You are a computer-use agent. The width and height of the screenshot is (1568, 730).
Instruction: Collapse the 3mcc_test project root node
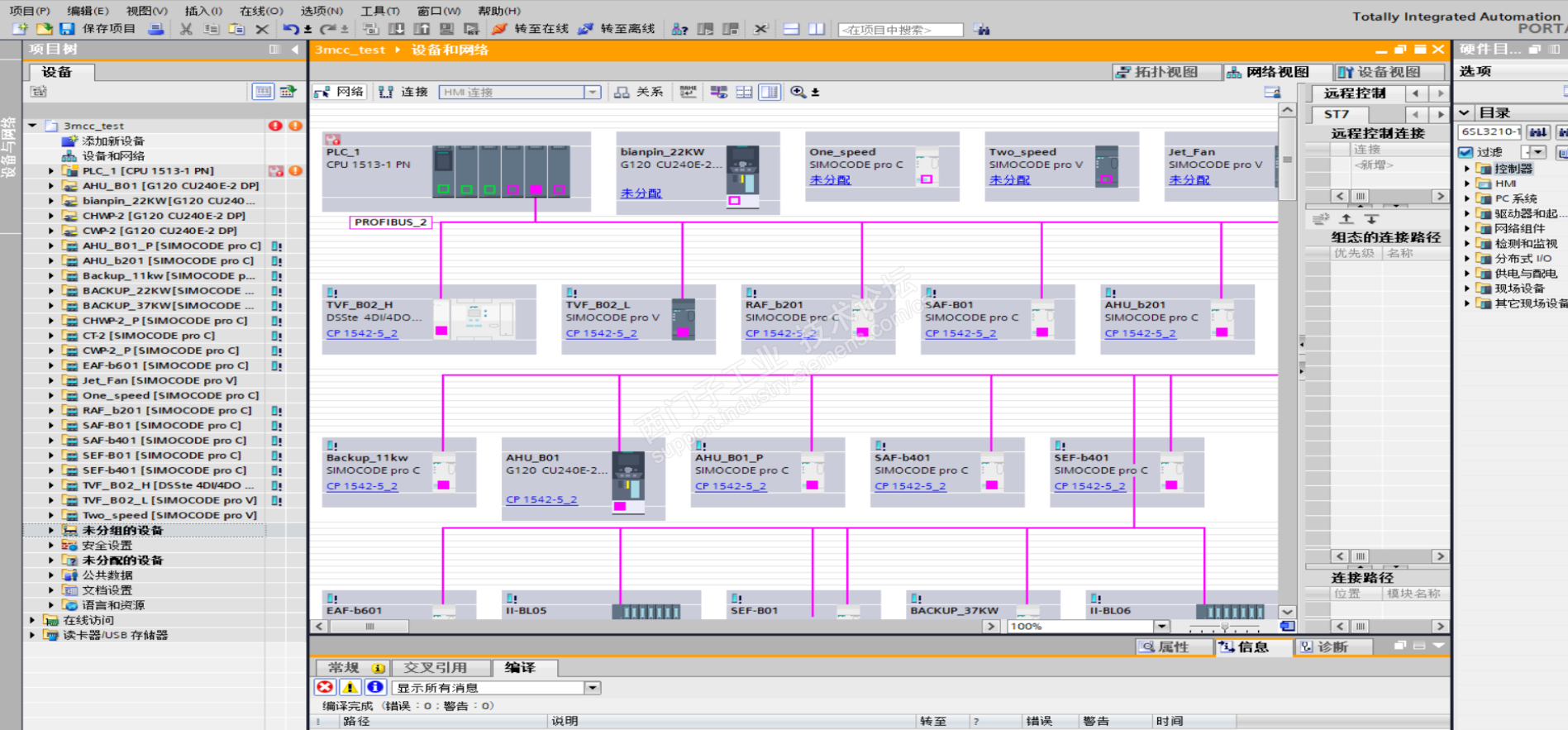pyautogui.click(x=32, y=126)
